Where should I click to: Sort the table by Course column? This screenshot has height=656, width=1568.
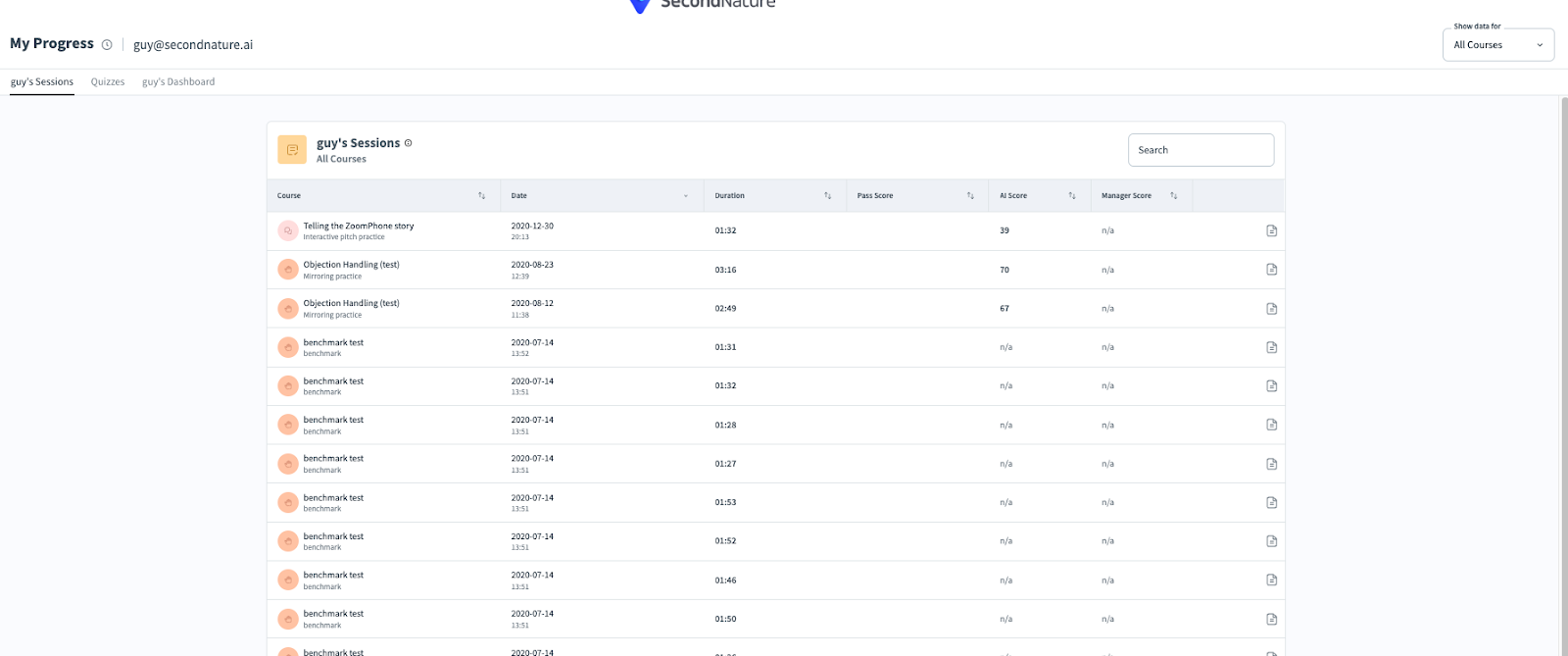(481, 196)
